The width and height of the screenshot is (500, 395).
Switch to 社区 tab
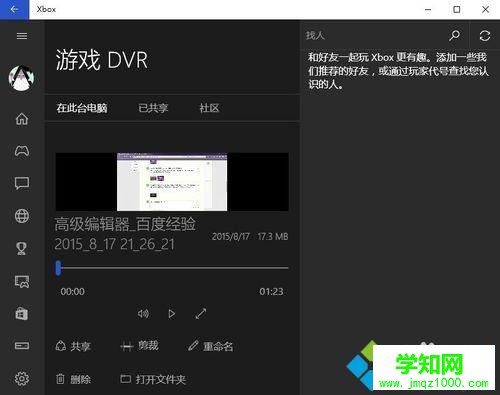(209, 108)
